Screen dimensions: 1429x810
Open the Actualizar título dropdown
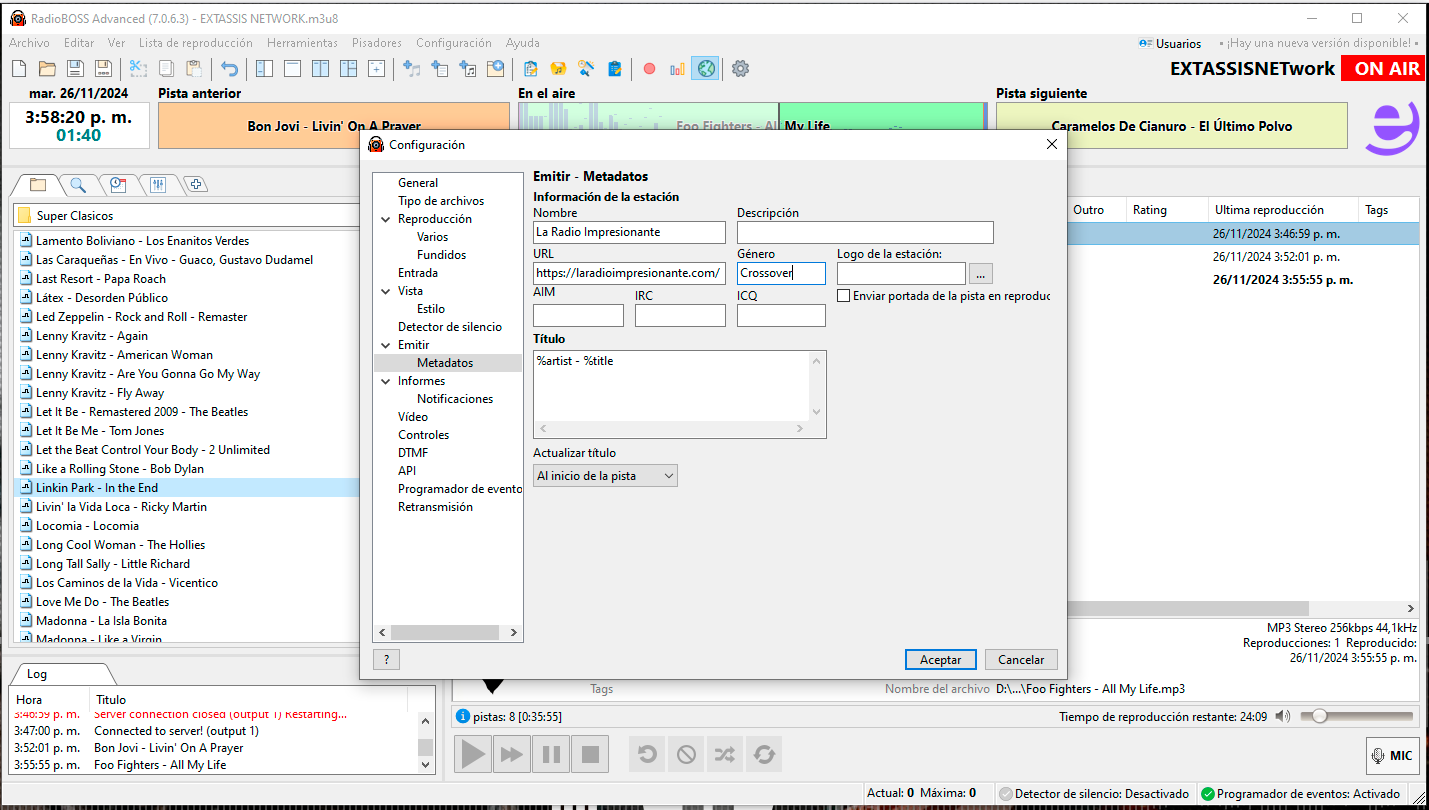604,475
